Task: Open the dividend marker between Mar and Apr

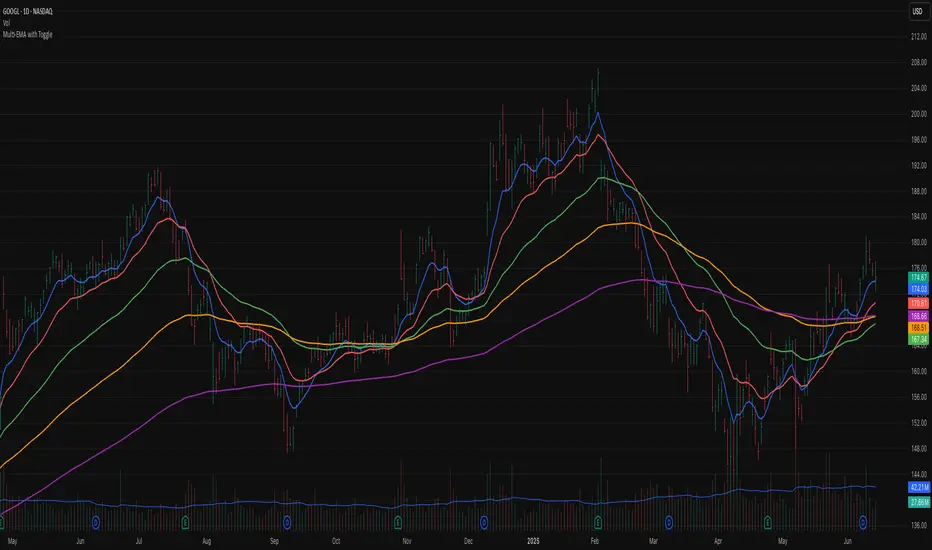Action: point(669,523)
